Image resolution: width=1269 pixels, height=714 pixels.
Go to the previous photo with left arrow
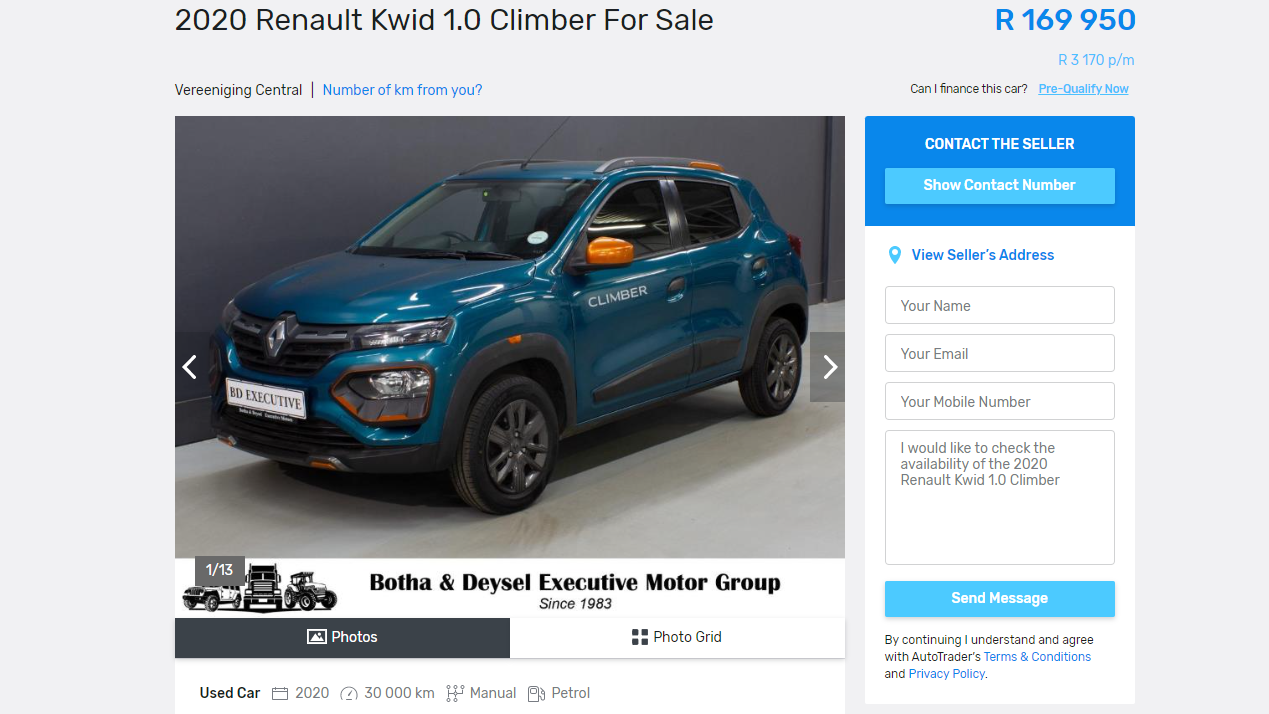coord(192,367)
